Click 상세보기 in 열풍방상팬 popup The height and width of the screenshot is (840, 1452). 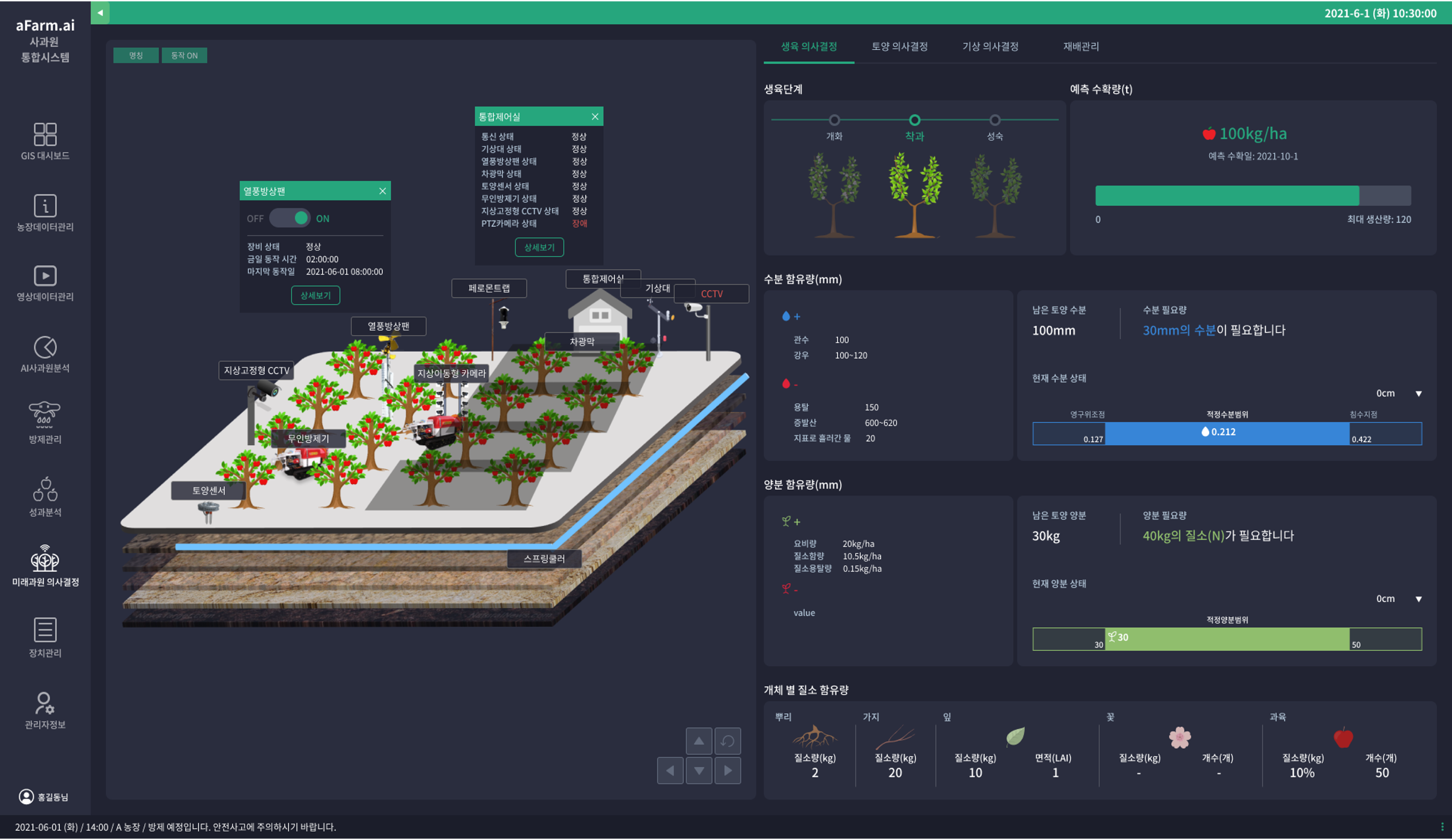point(315,295)
